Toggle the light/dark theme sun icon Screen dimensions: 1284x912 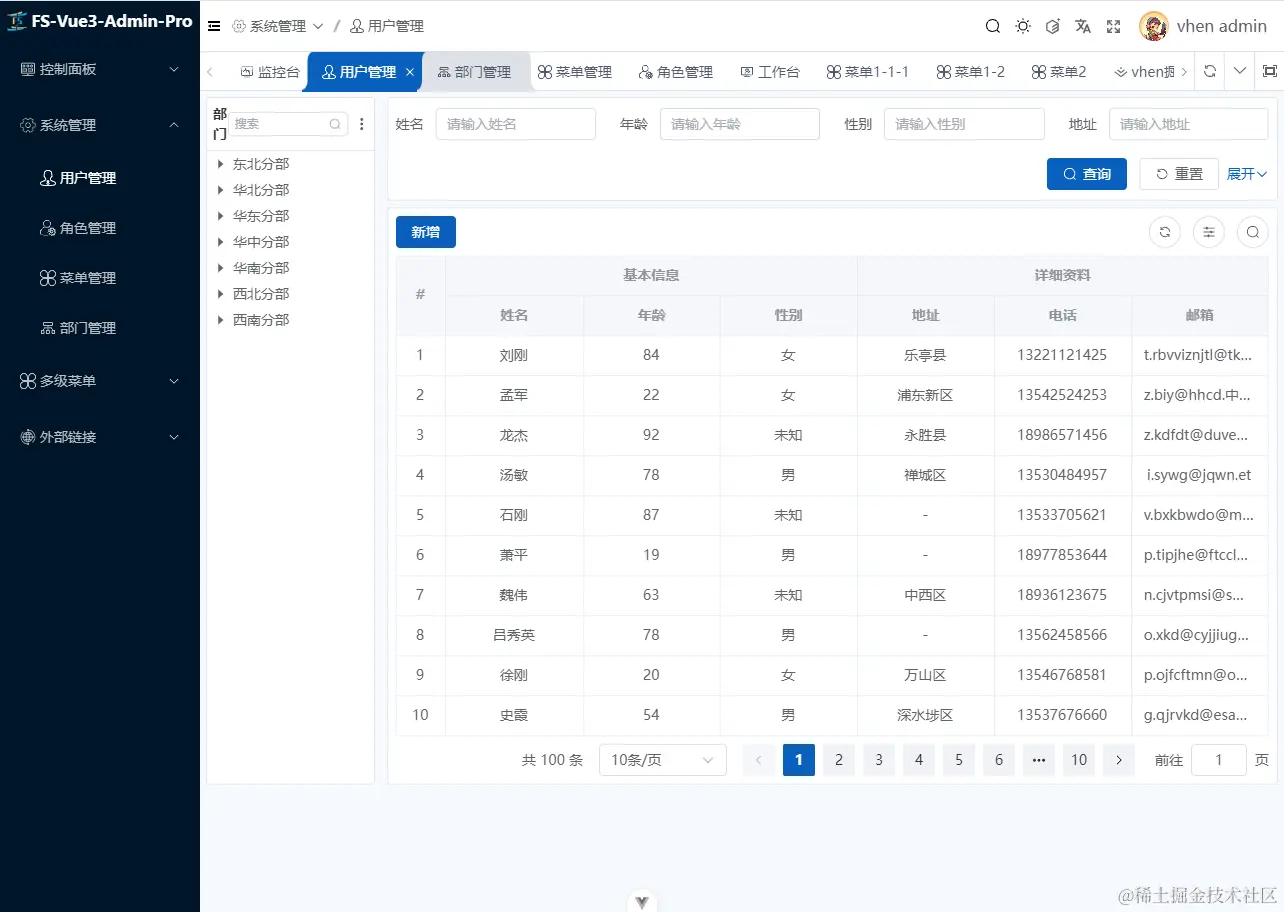pyautogui.click(x=1023, y=26)
